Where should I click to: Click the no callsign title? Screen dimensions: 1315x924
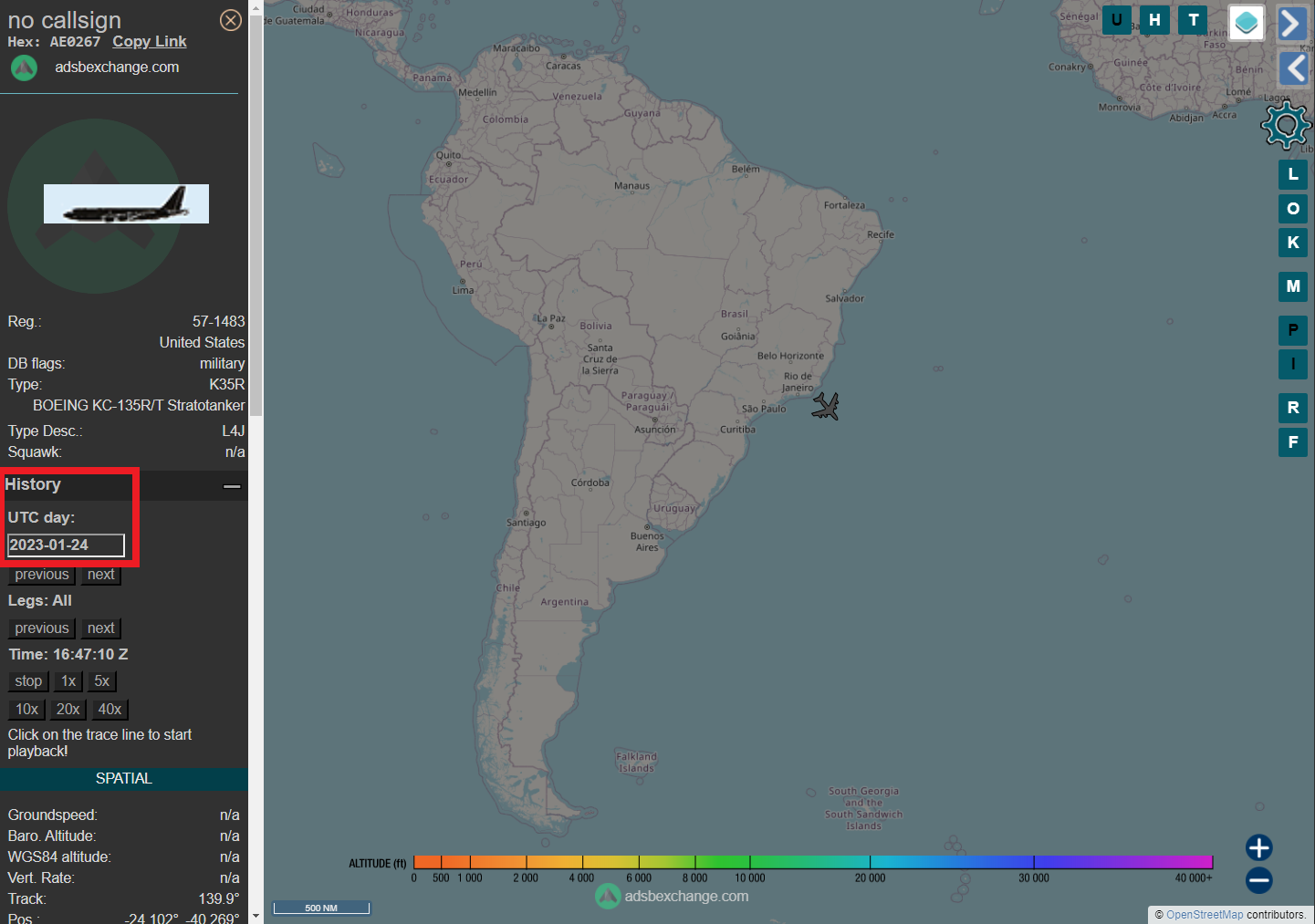click(x=64, y=20)
